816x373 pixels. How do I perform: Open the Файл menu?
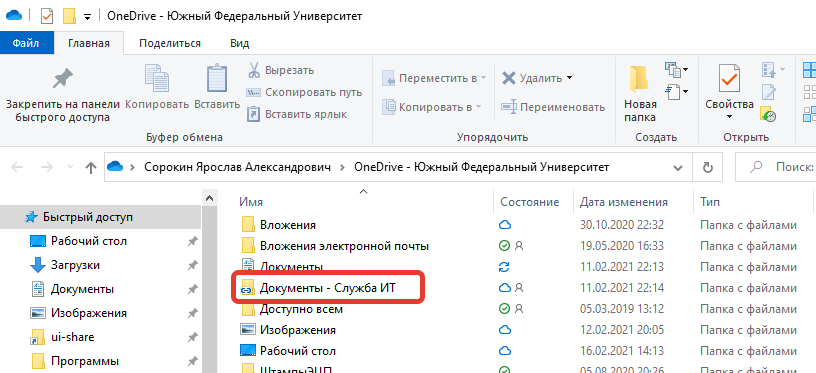[27, 43]
